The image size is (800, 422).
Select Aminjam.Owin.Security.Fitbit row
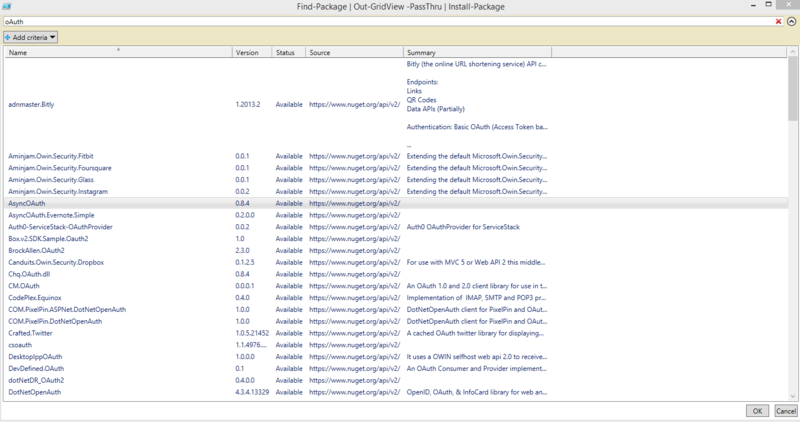(x=396, y=156)
